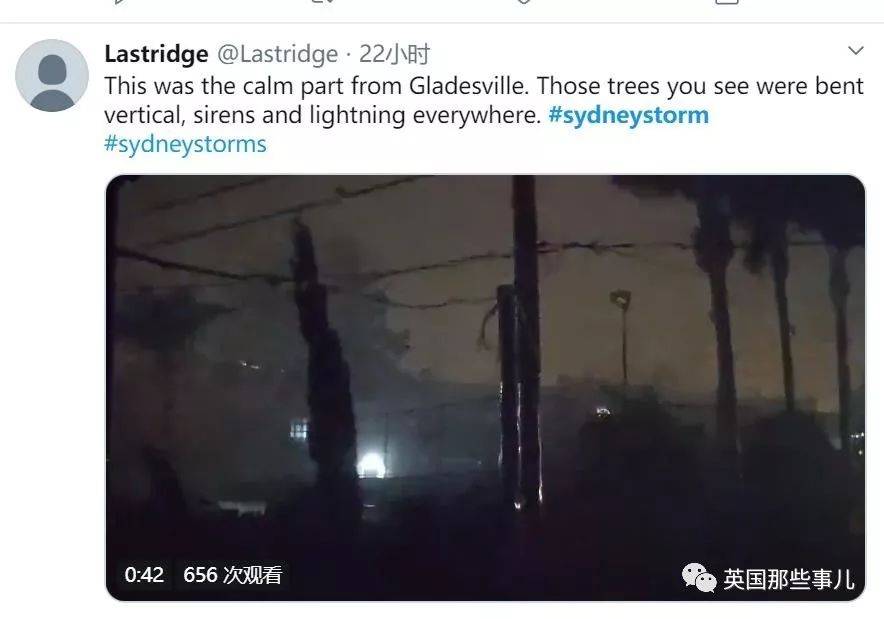884x619 pixels.
Task: Click the cropped retweet icon at top
Action: pos(322,2)
